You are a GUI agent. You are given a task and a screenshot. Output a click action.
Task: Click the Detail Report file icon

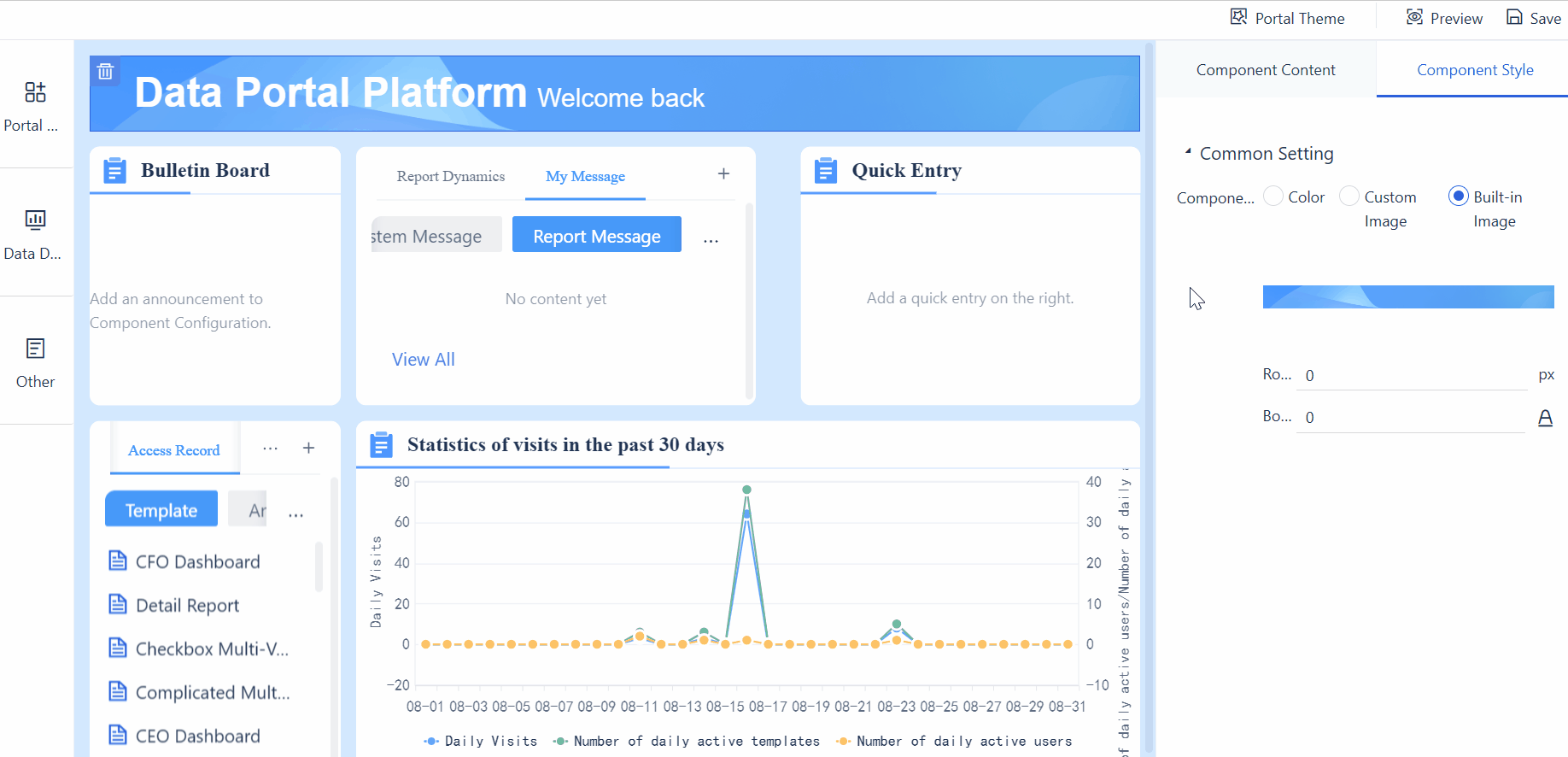click(x=118, y=604)
